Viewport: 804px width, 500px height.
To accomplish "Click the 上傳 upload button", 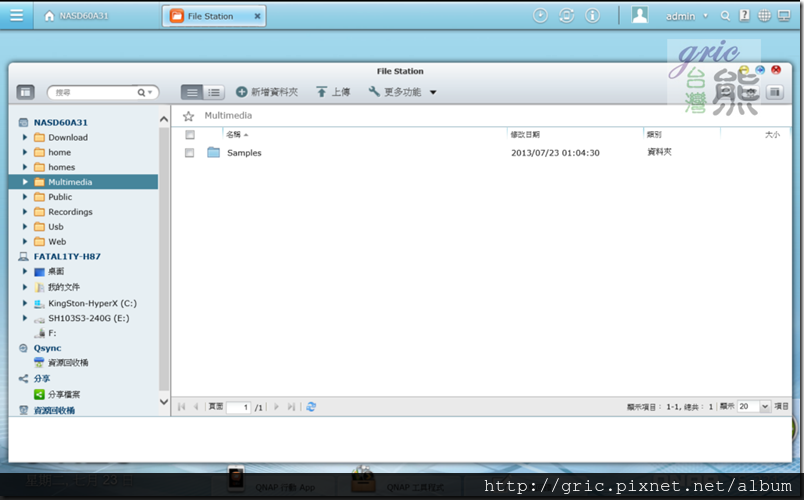I will [333, 92].
